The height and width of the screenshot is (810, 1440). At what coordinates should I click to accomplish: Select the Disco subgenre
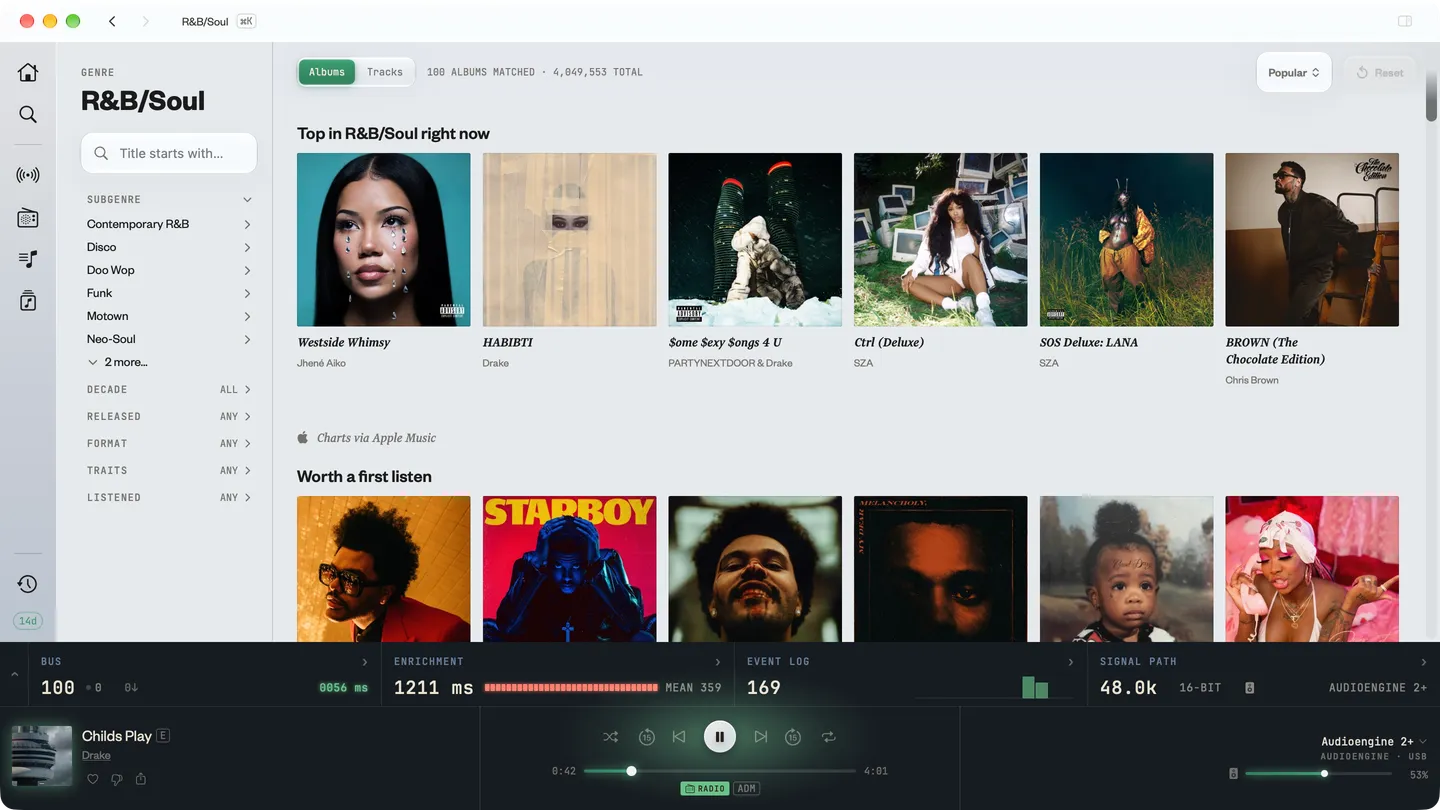pos(169,247)
